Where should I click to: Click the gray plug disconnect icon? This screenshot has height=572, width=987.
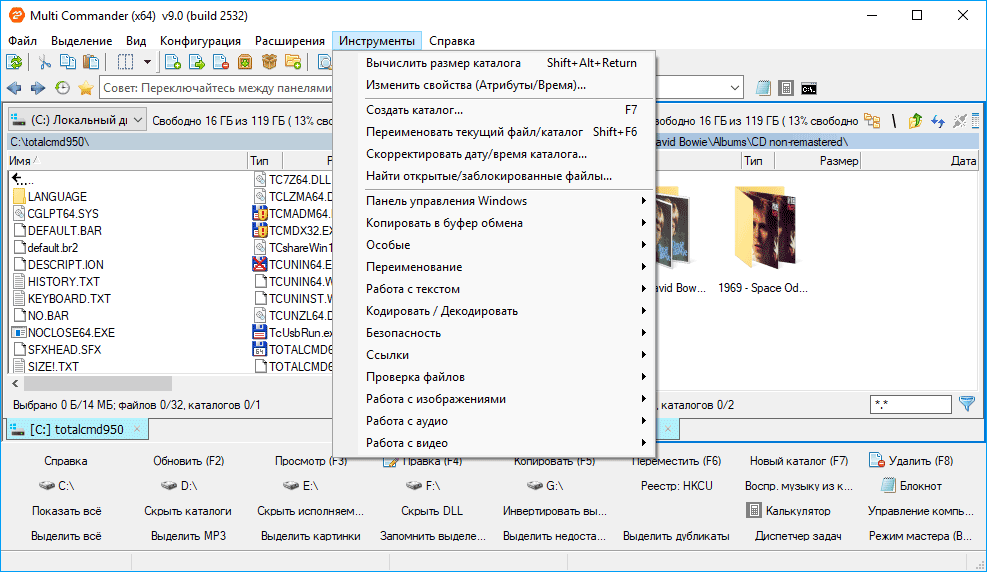pyautogui.click(x=959, y=121)
